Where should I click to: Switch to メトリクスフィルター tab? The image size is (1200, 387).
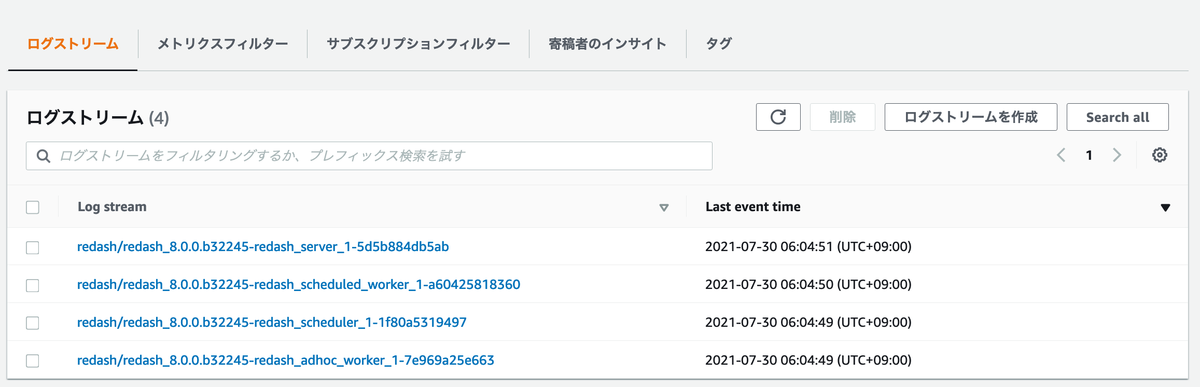[223, 44]
